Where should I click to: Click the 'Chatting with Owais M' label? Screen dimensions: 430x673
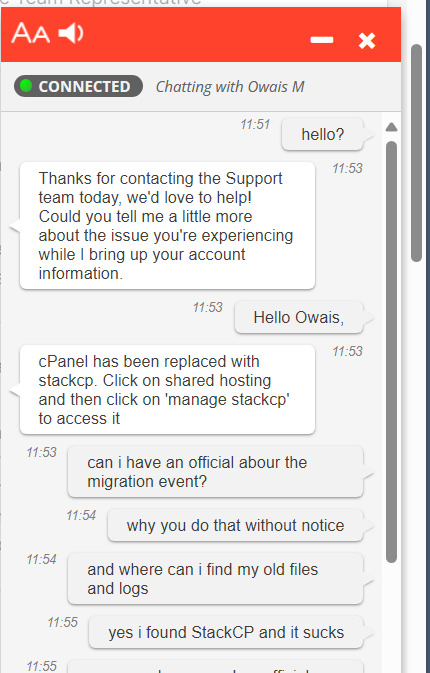click(x=230, y=87)
